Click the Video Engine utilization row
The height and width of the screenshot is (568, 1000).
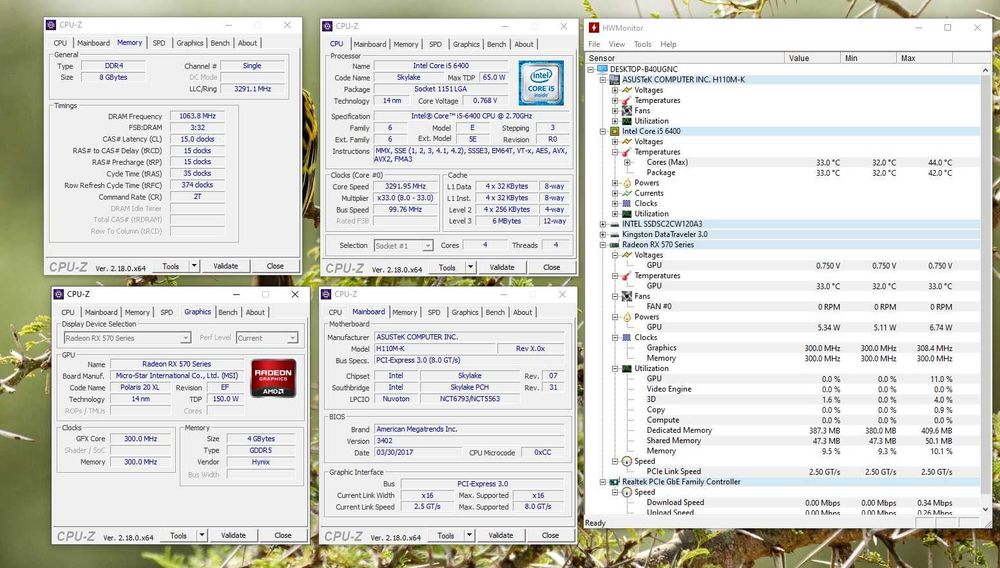783,389
